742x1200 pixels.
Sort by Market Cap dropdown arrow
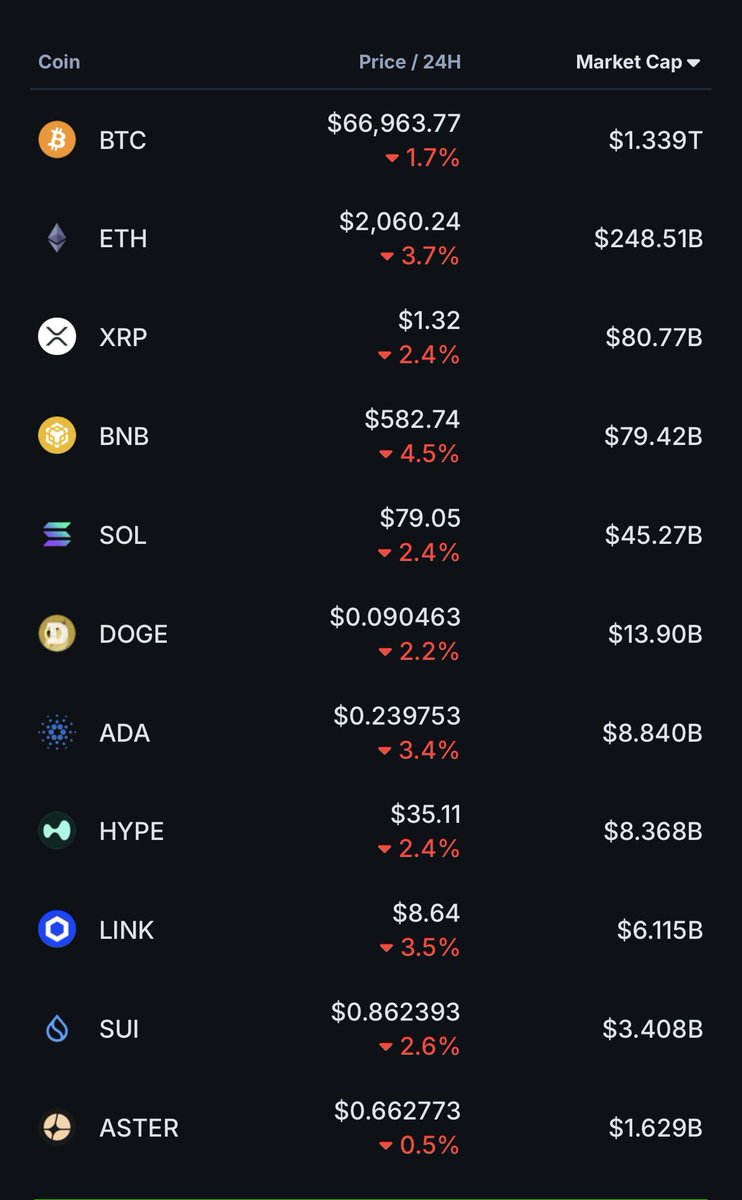(694, 63)
